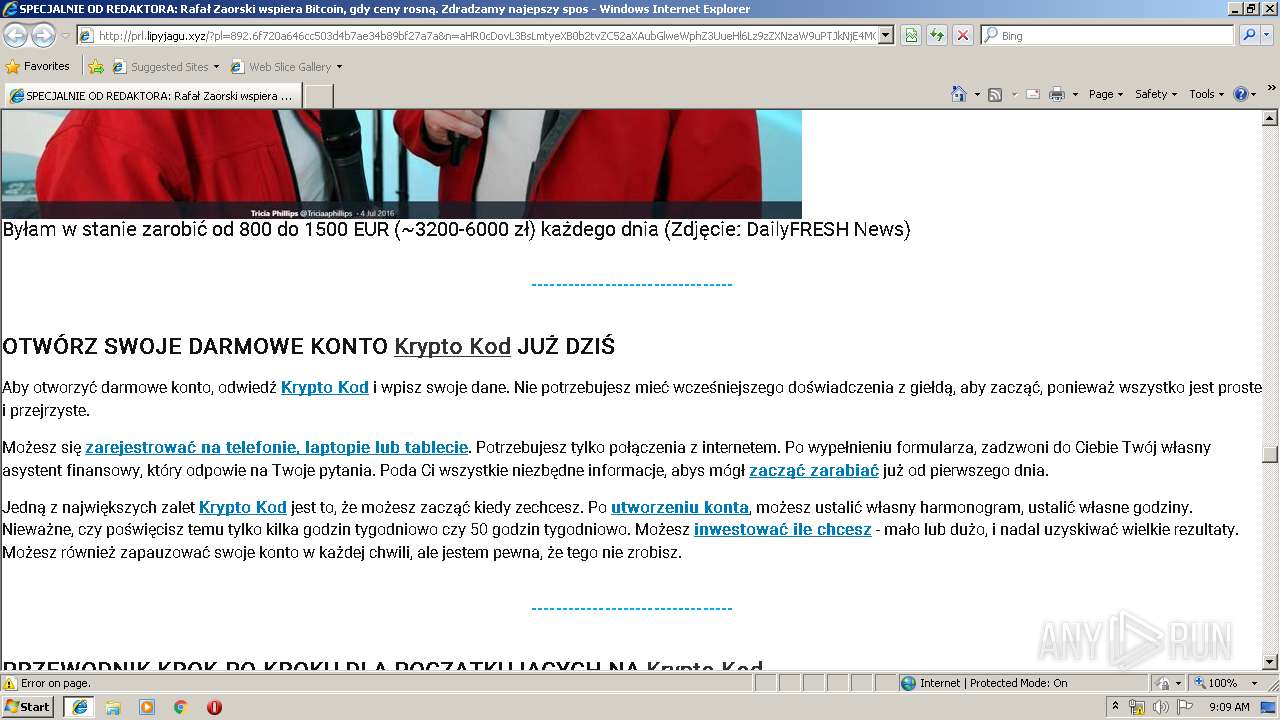Image resolution: width=1280 pixels, height=720 pixels.
Task: Refresh the page with green arrows icon
Action: tap(937, 35)
